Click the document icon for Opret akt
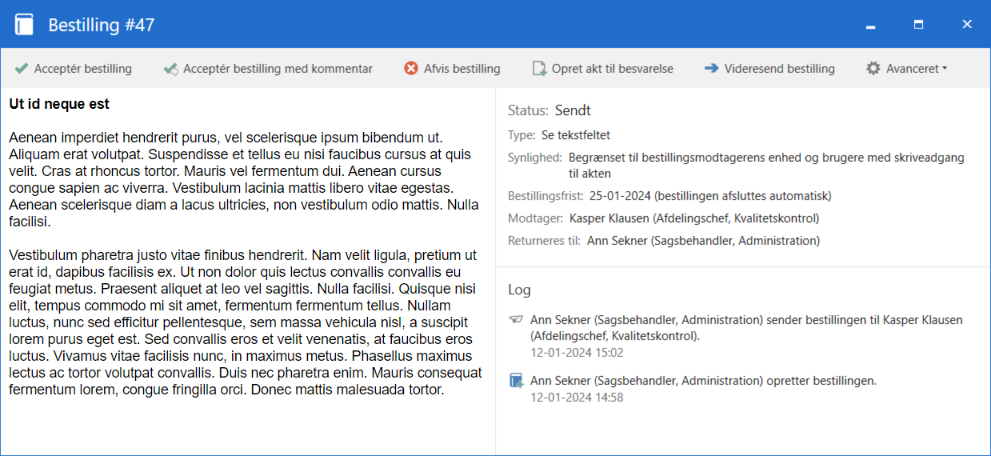 click(539, 69)
